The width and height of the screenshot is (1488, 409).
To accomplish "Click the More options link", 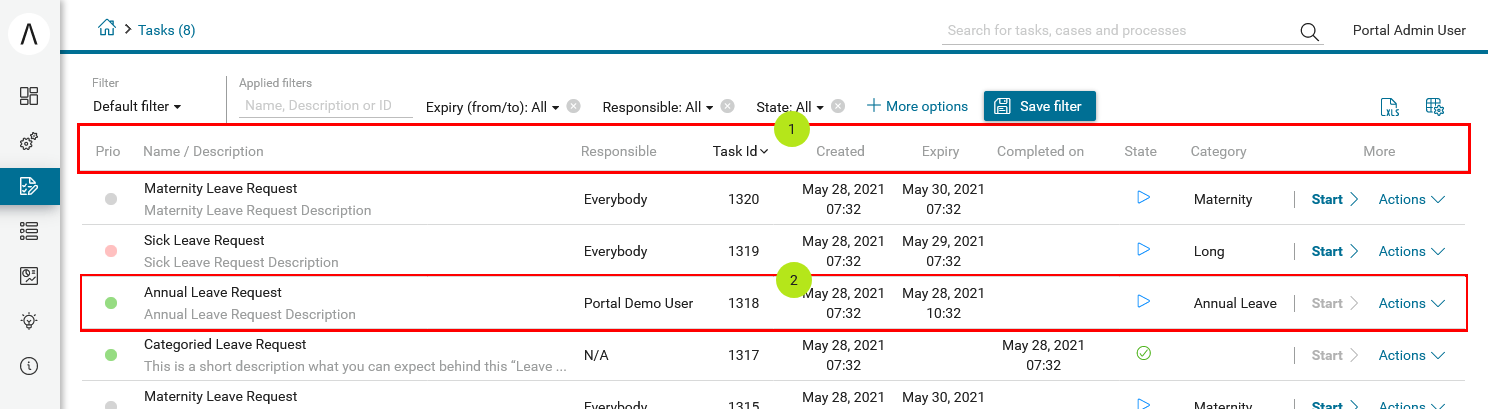I will pos(917,106).
